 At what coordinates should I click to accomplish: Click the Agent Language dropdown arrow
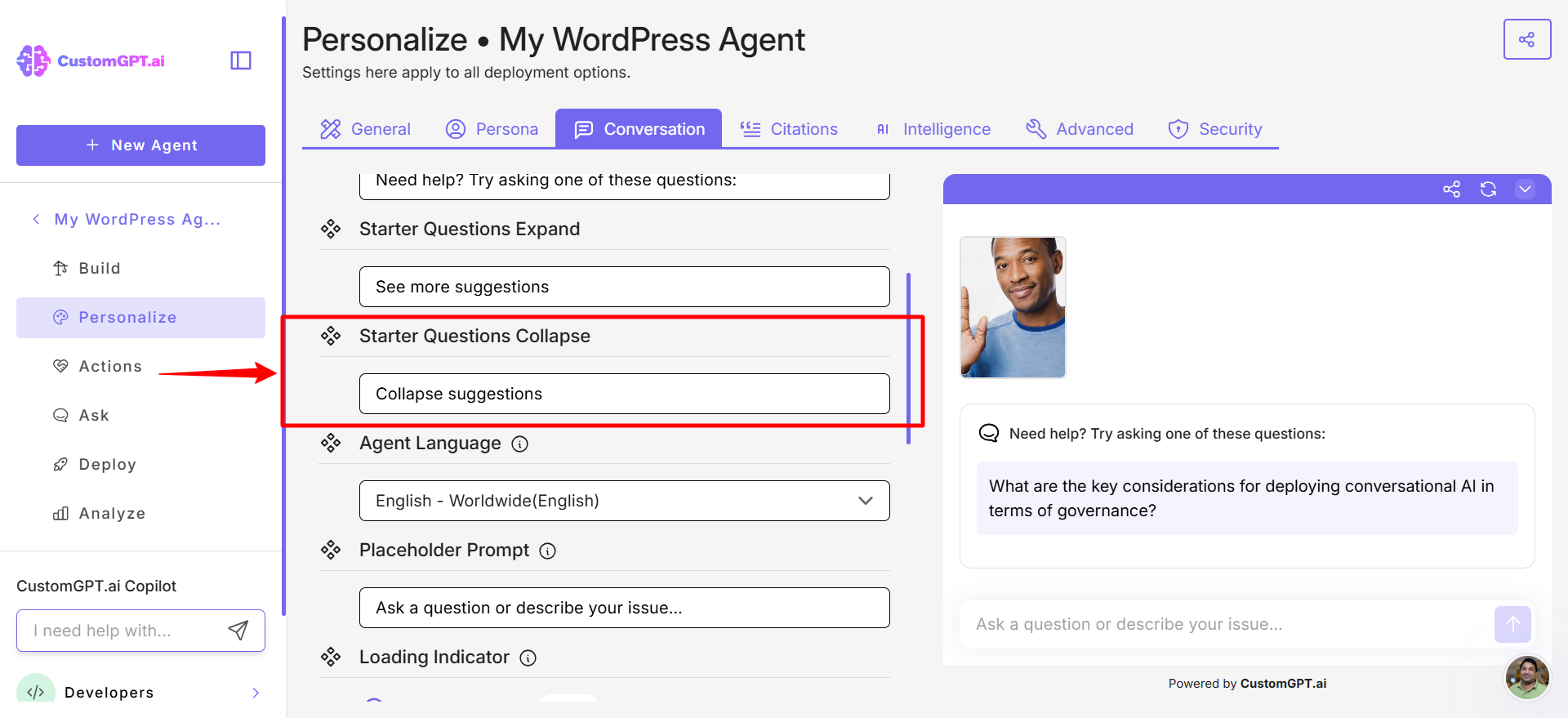866,501
